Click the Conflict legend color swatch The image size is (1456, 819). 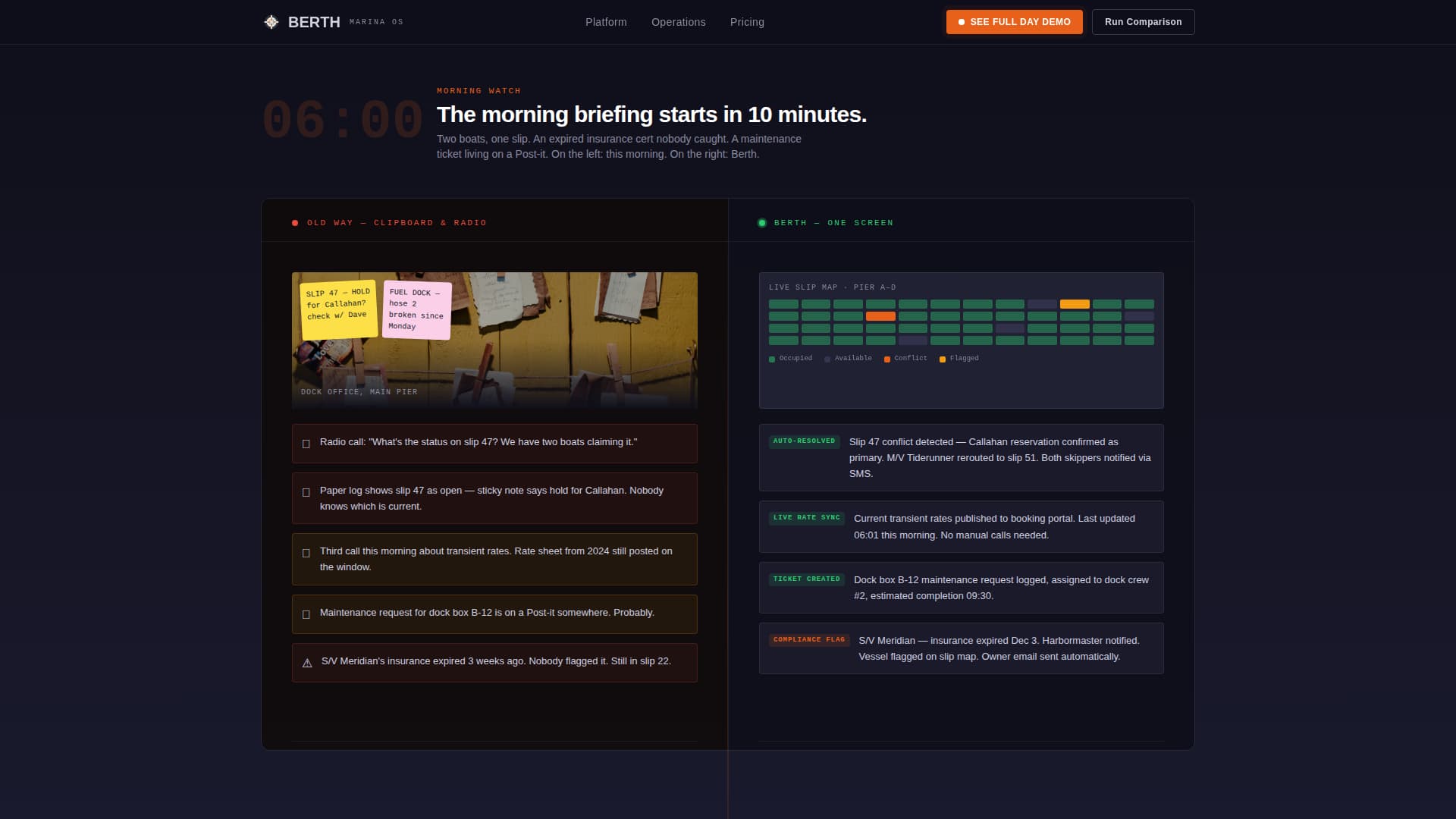(x=887, y=358)
